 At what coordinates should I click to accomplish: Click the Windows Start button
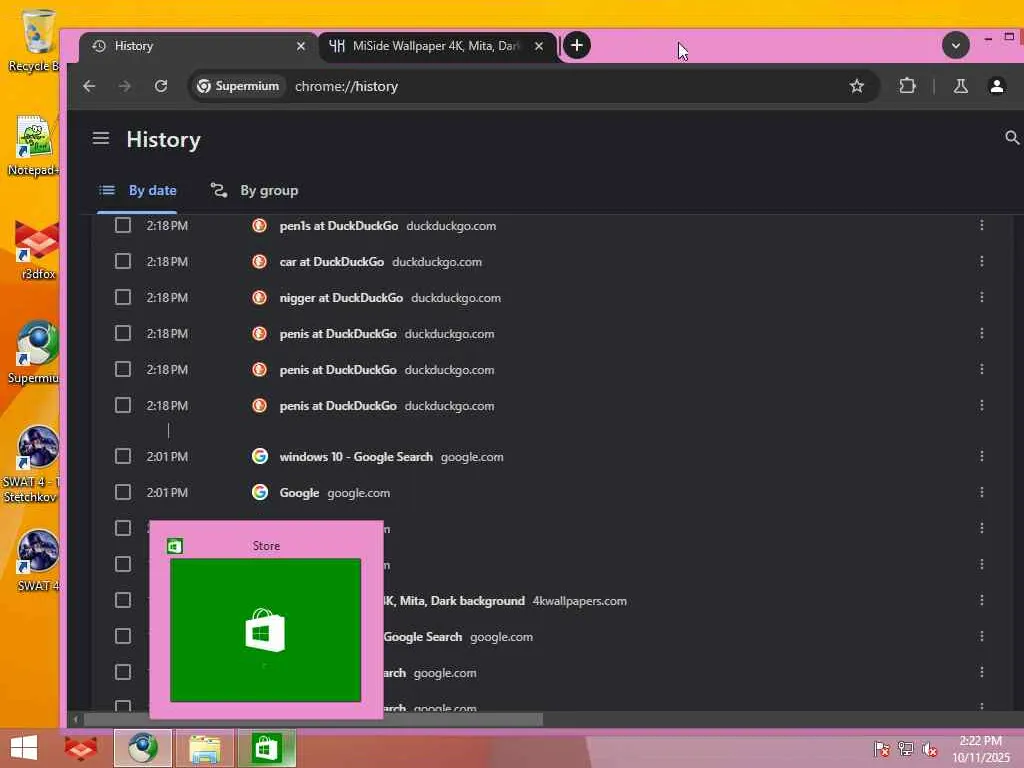24,748
